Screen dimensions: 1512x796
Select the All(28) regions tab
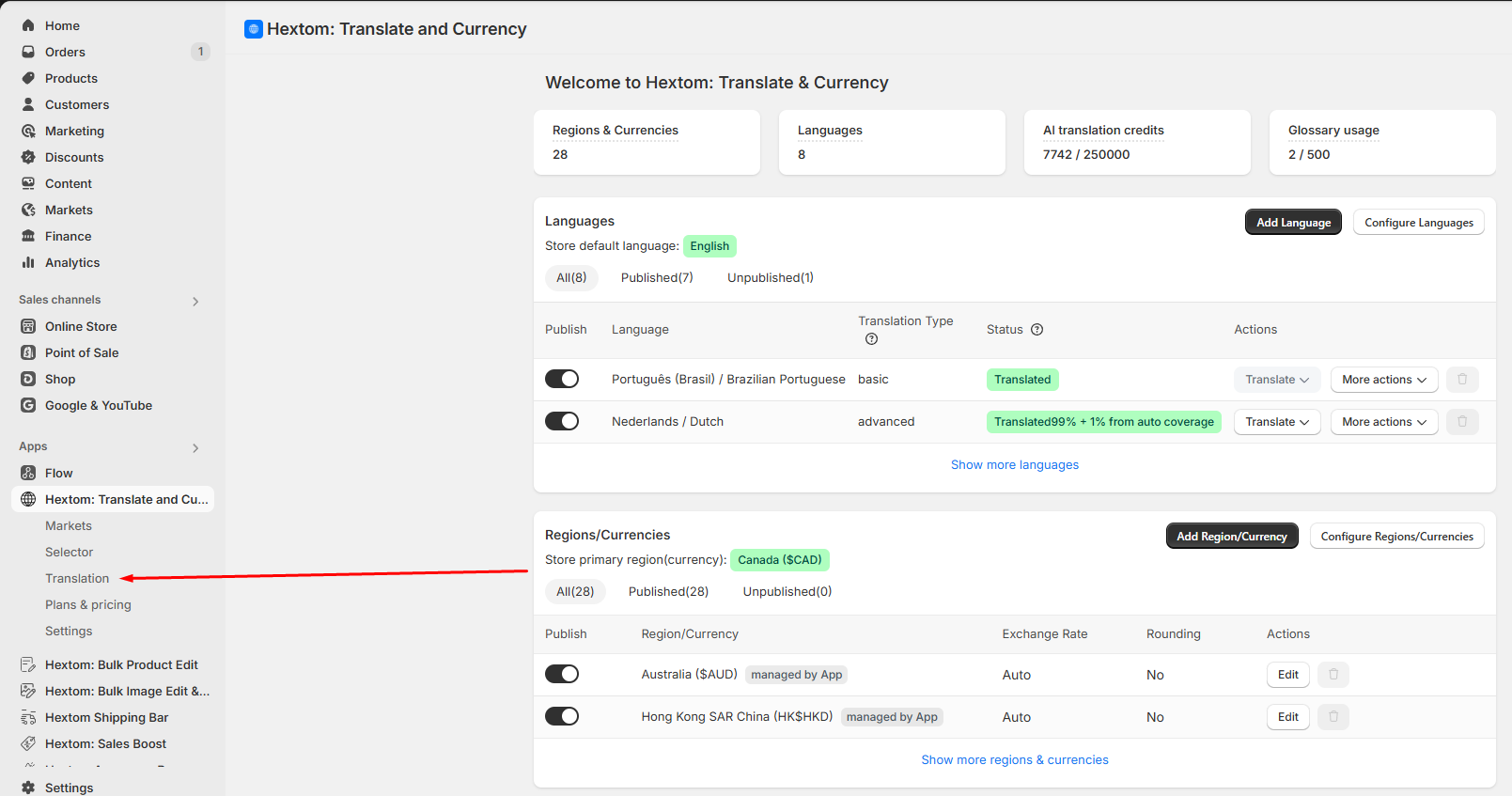coord(575,592)
